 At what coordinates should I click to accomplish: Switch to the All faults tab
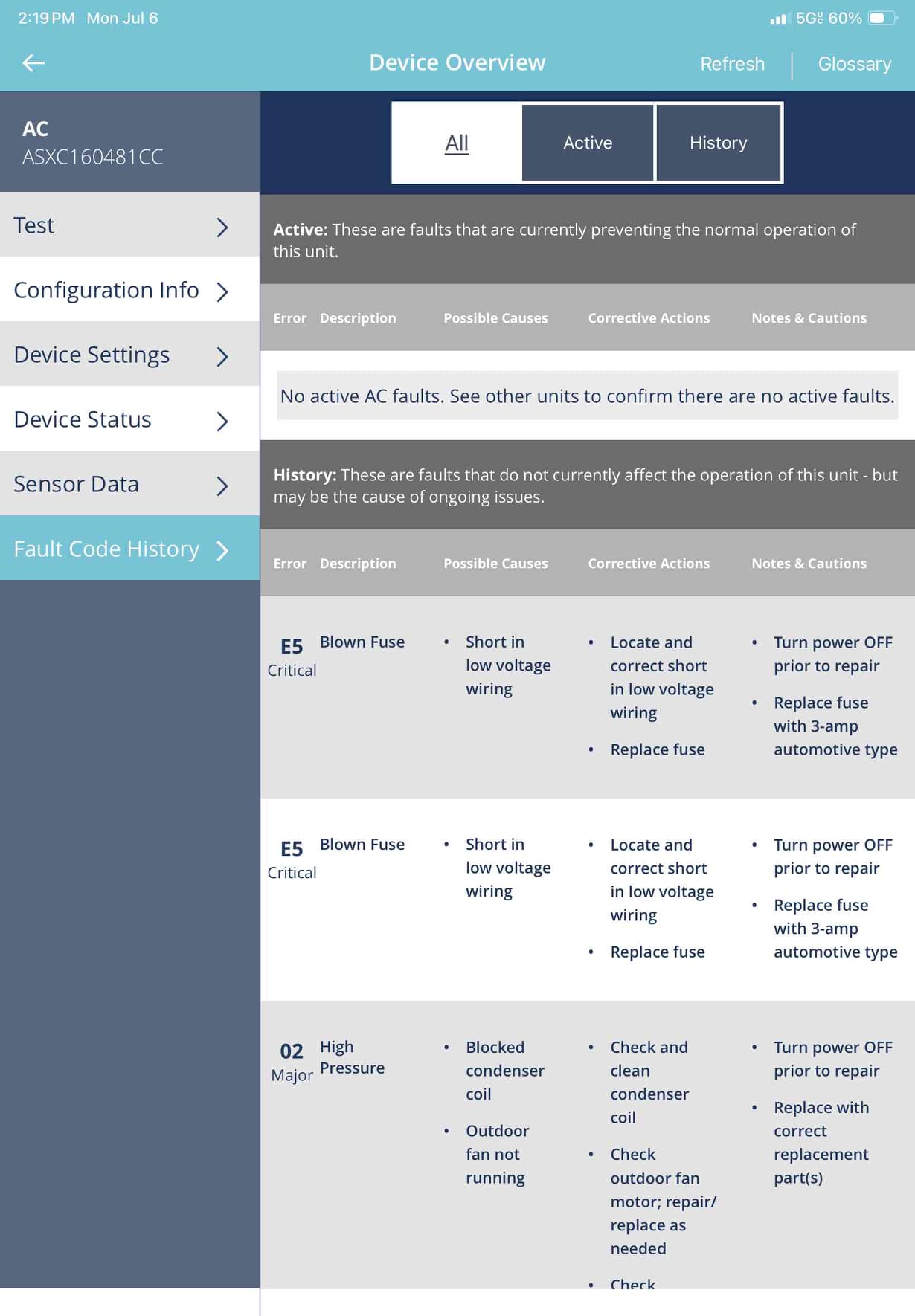[x=457, y=143]
